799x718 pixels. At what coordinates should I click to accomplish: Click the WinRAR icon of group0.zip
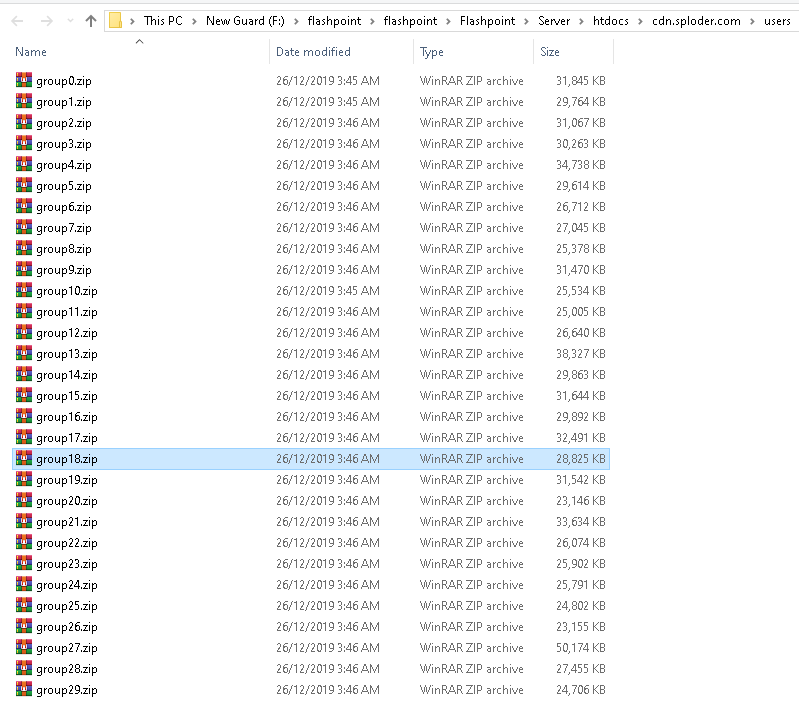click(x=24, y=81)
